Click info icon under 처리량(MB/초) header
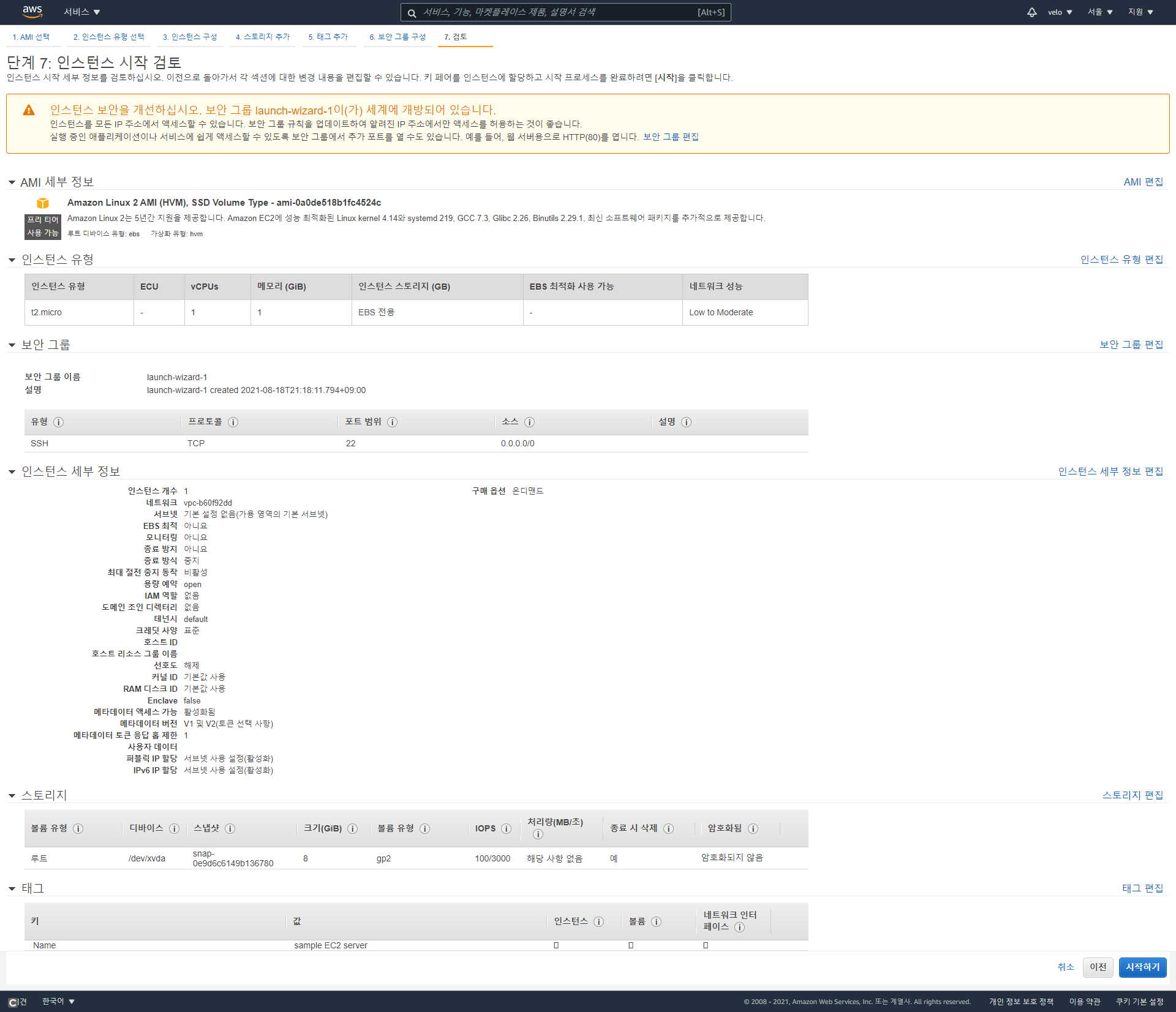The image size is (1176, 1012). (x=538, y=834)
